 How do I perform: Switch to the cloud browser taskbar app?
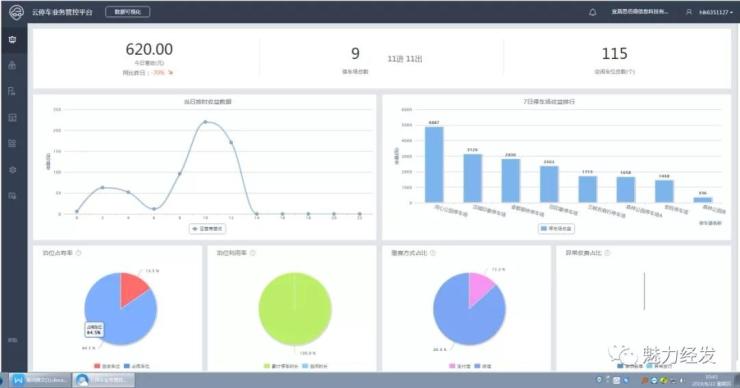104,380
